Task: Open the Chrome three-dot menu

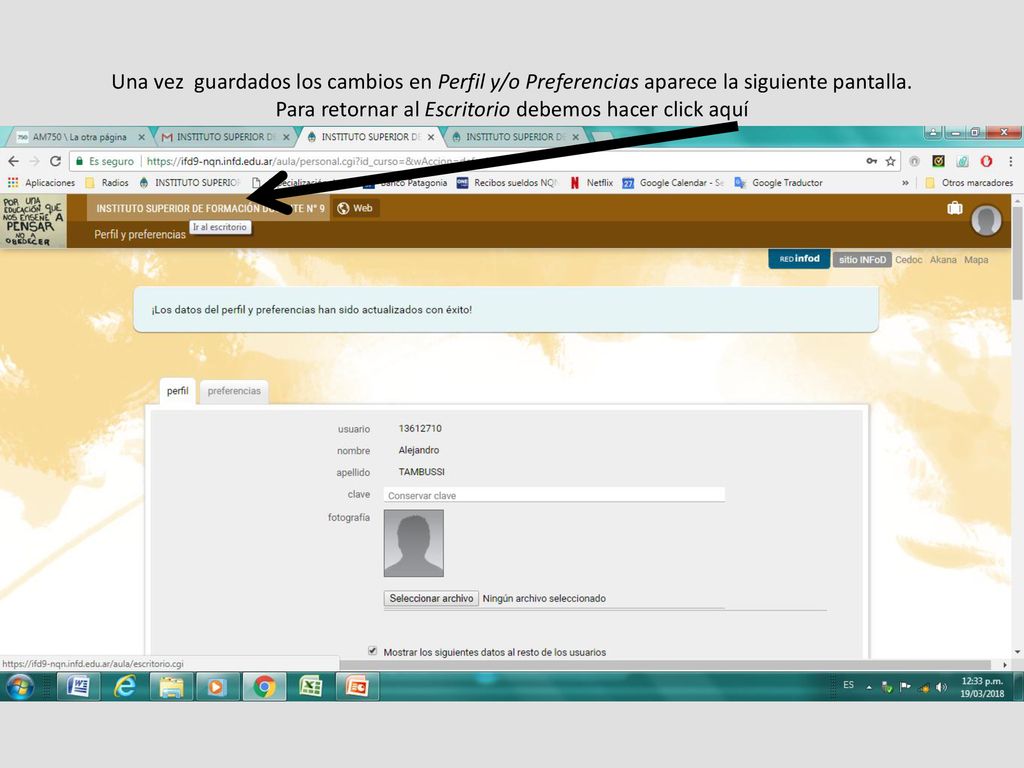Action: 1010,161
